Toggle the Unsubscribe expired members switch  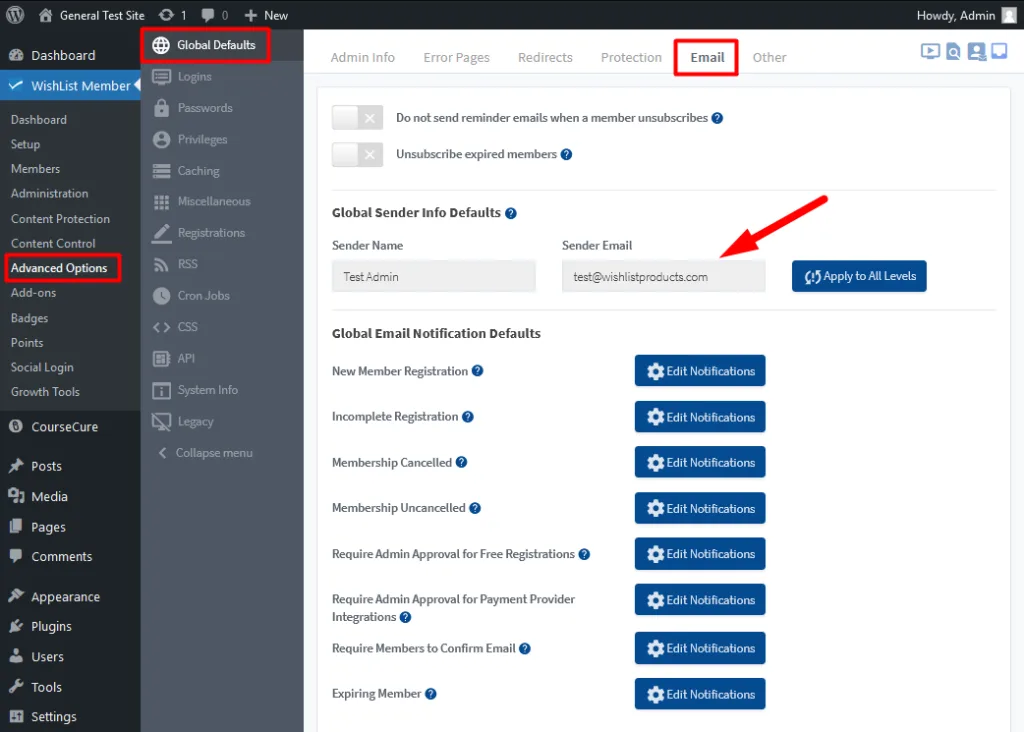[x=357, y=155]
